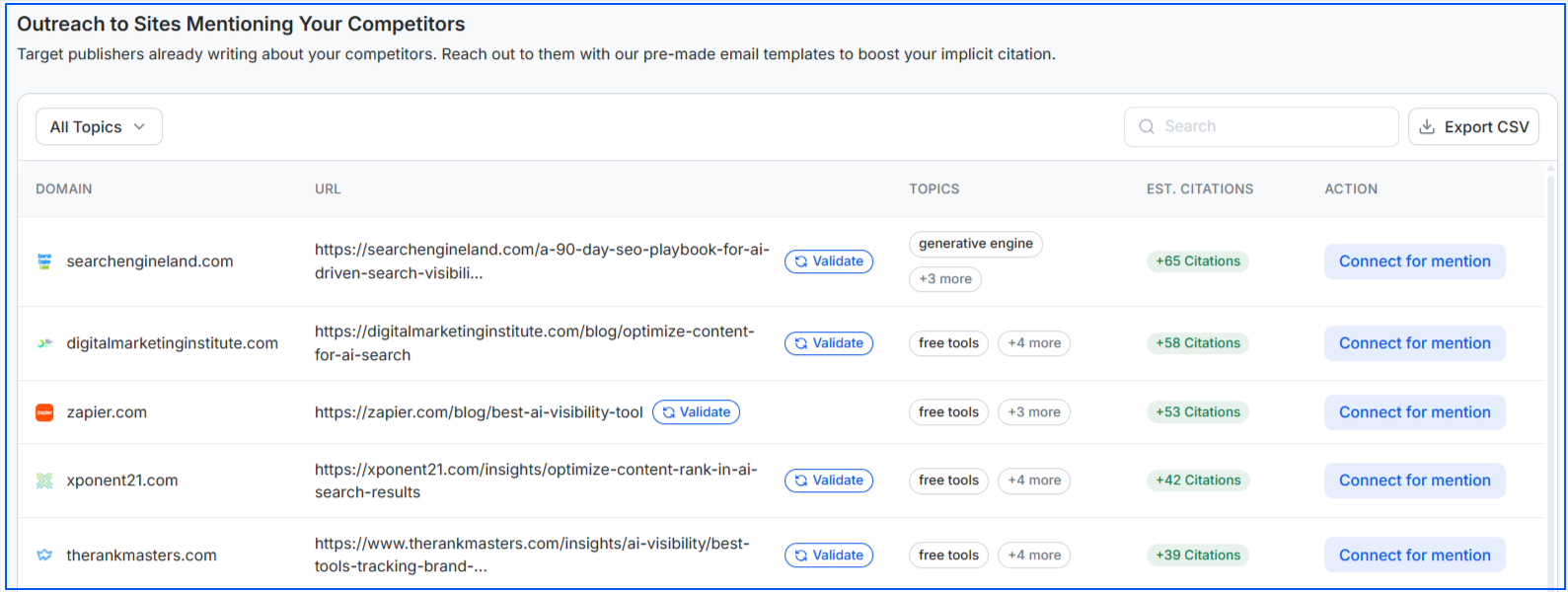Viewport: 1568px width, 592px height.
Task: Click the searchengineland.com domain name
Action: point(150,261)
